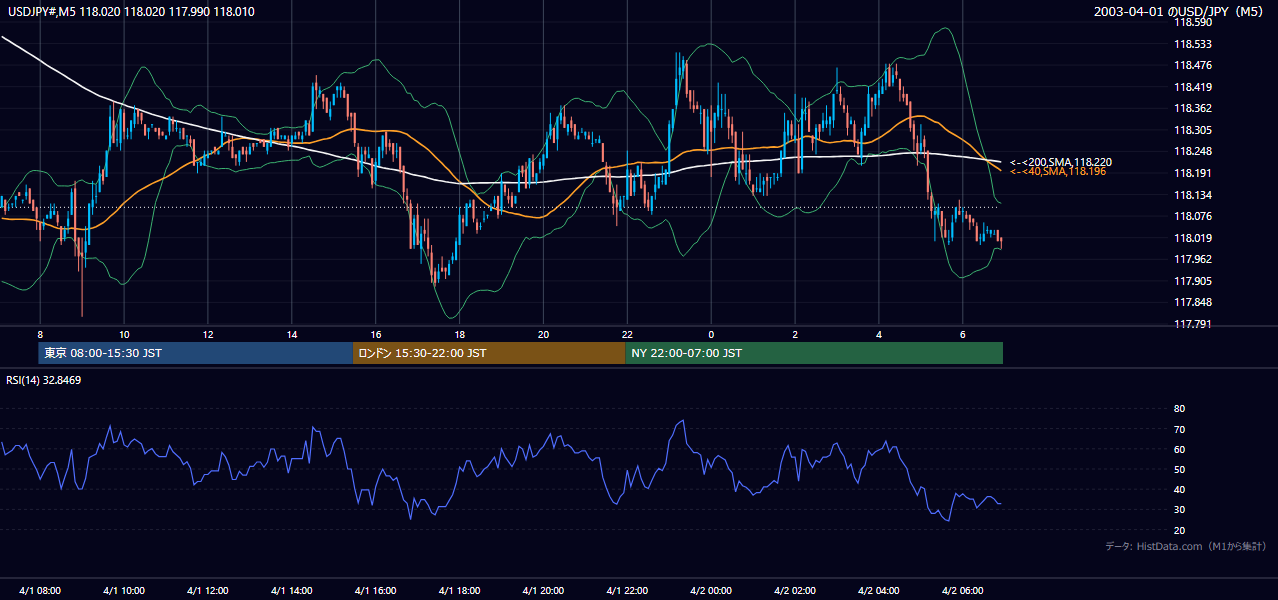Screen dimensions: 1278x600
Task: Click the 4/2 04:00 date axis label
Action: [x=880, y=590]
